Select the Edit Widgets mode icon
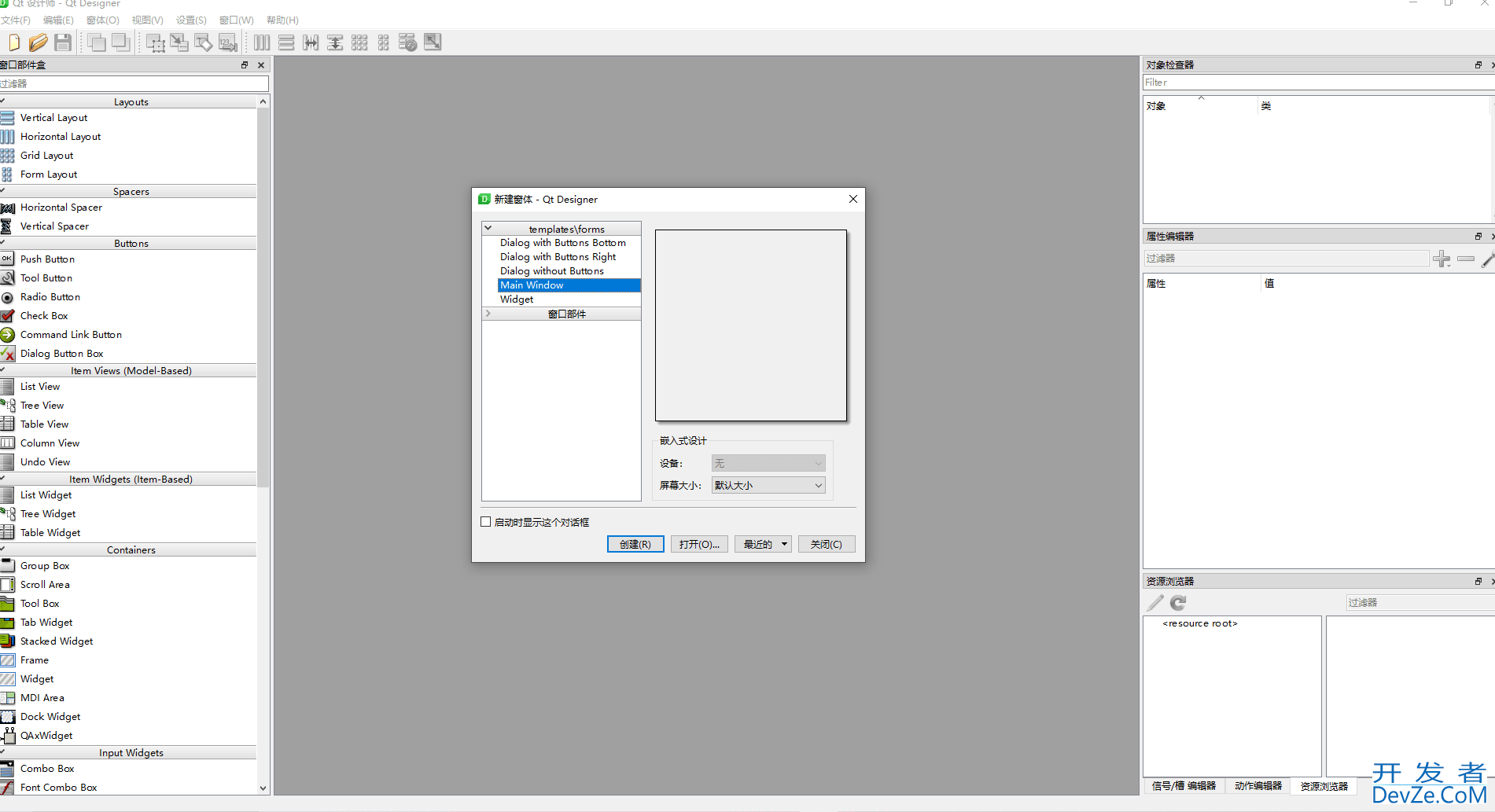 coord(156,42)
